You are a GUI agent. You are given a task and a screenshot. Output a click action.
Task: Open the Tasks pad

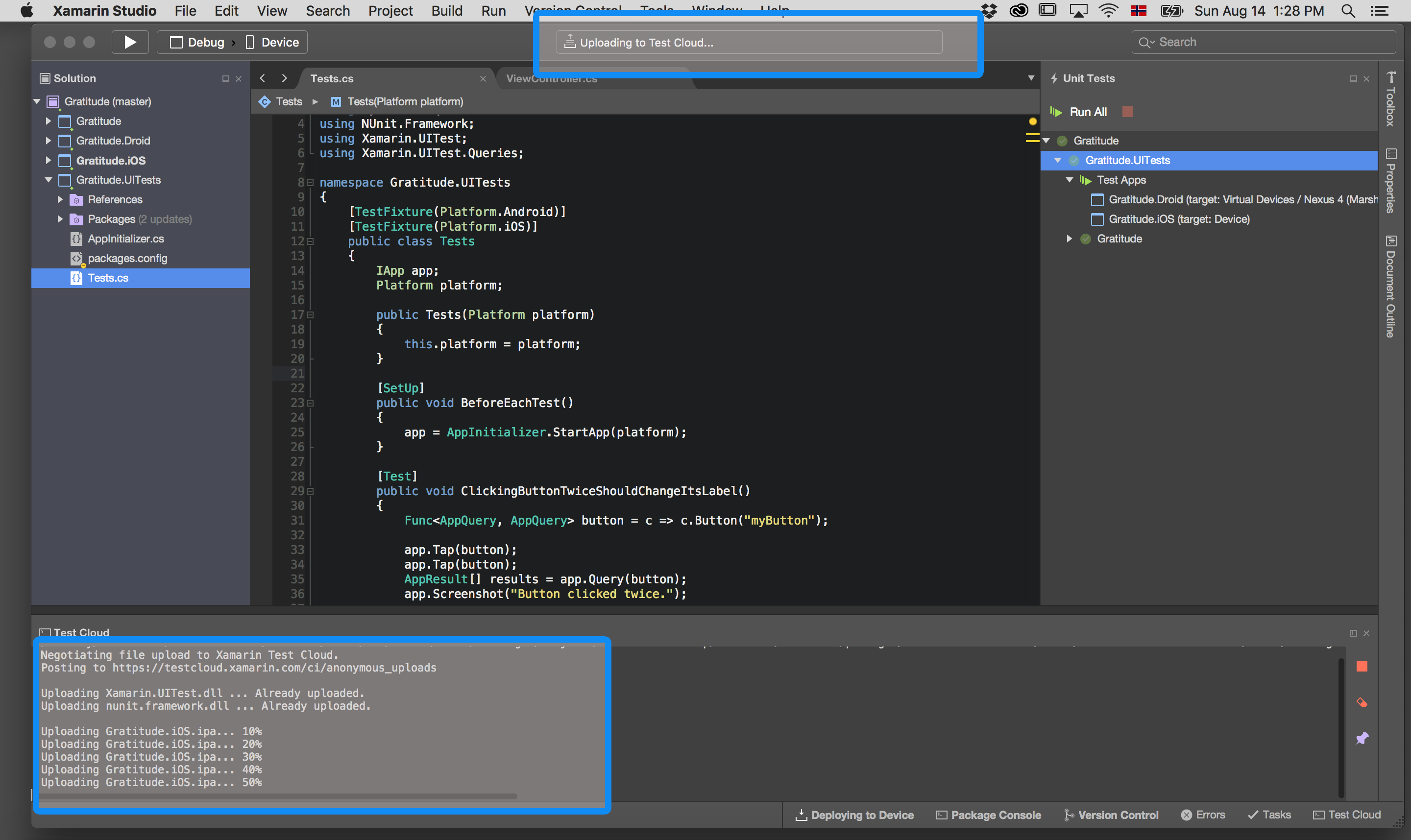click(1269, 815)
